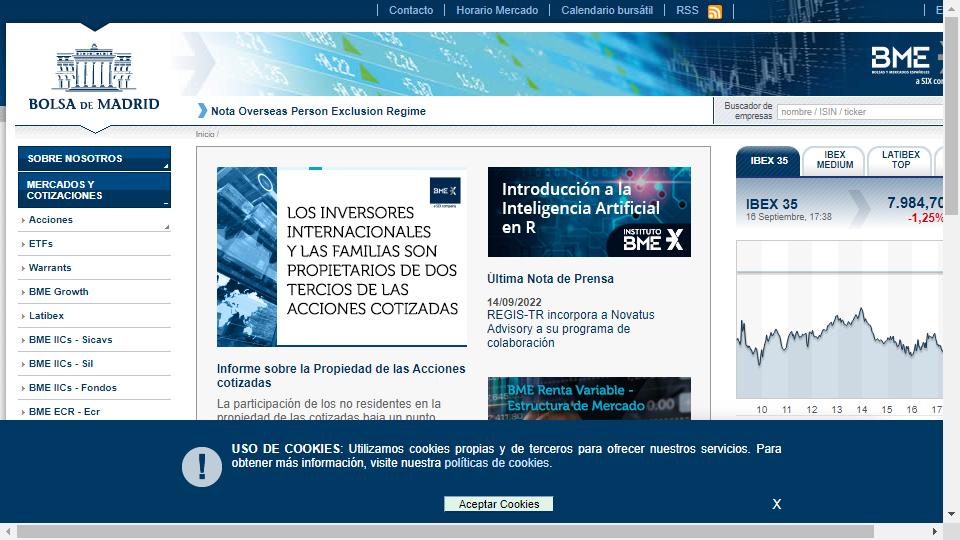The image size is (960, 540).
Task: Open BME IICs - Sil menu item
Action: pos(61,364)
